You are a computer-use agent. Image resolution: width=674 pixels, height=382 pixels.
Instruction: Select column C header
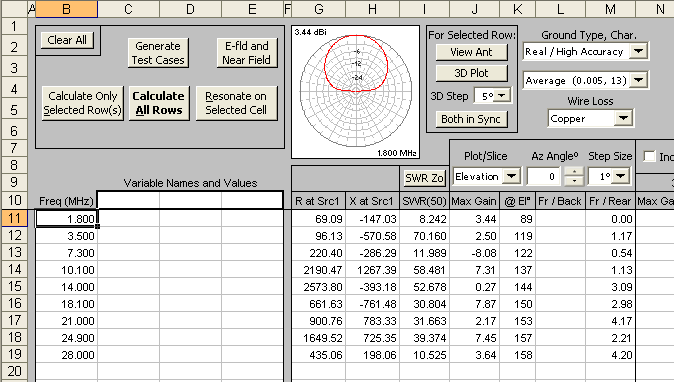click(x=128, y=9)
